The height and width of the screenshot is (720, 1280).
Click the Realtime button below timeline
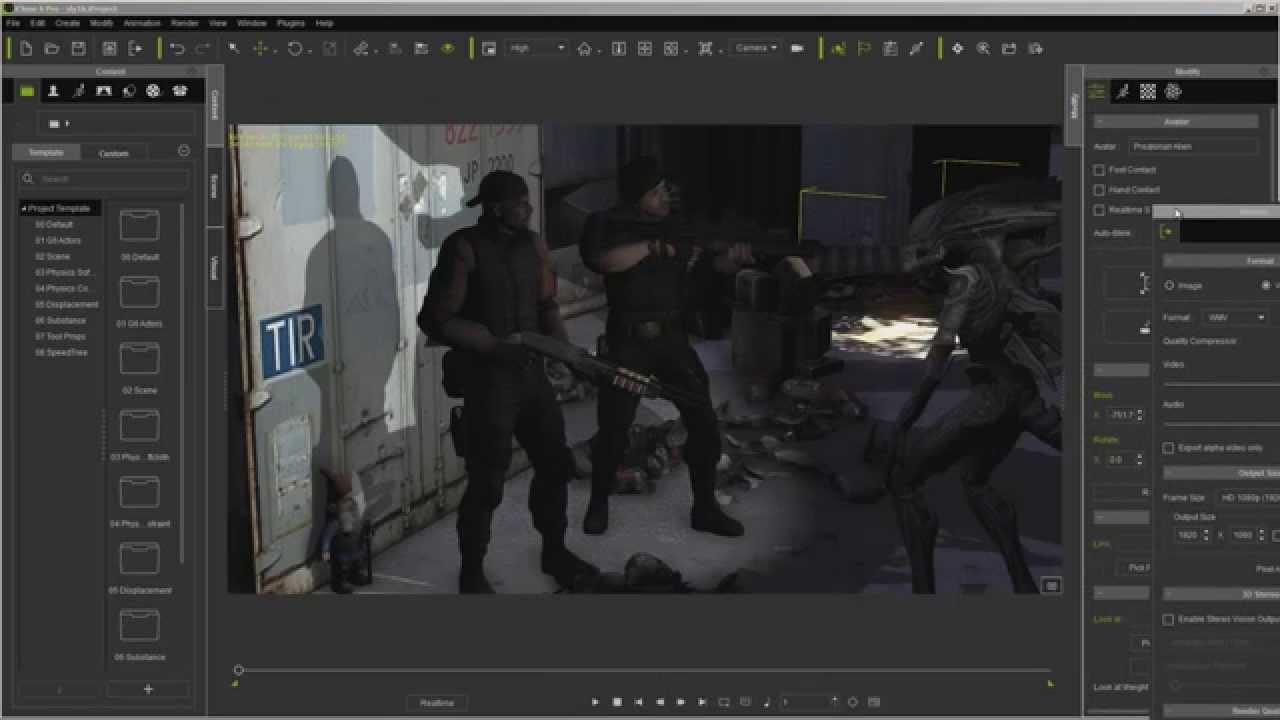tap(437, 703)
